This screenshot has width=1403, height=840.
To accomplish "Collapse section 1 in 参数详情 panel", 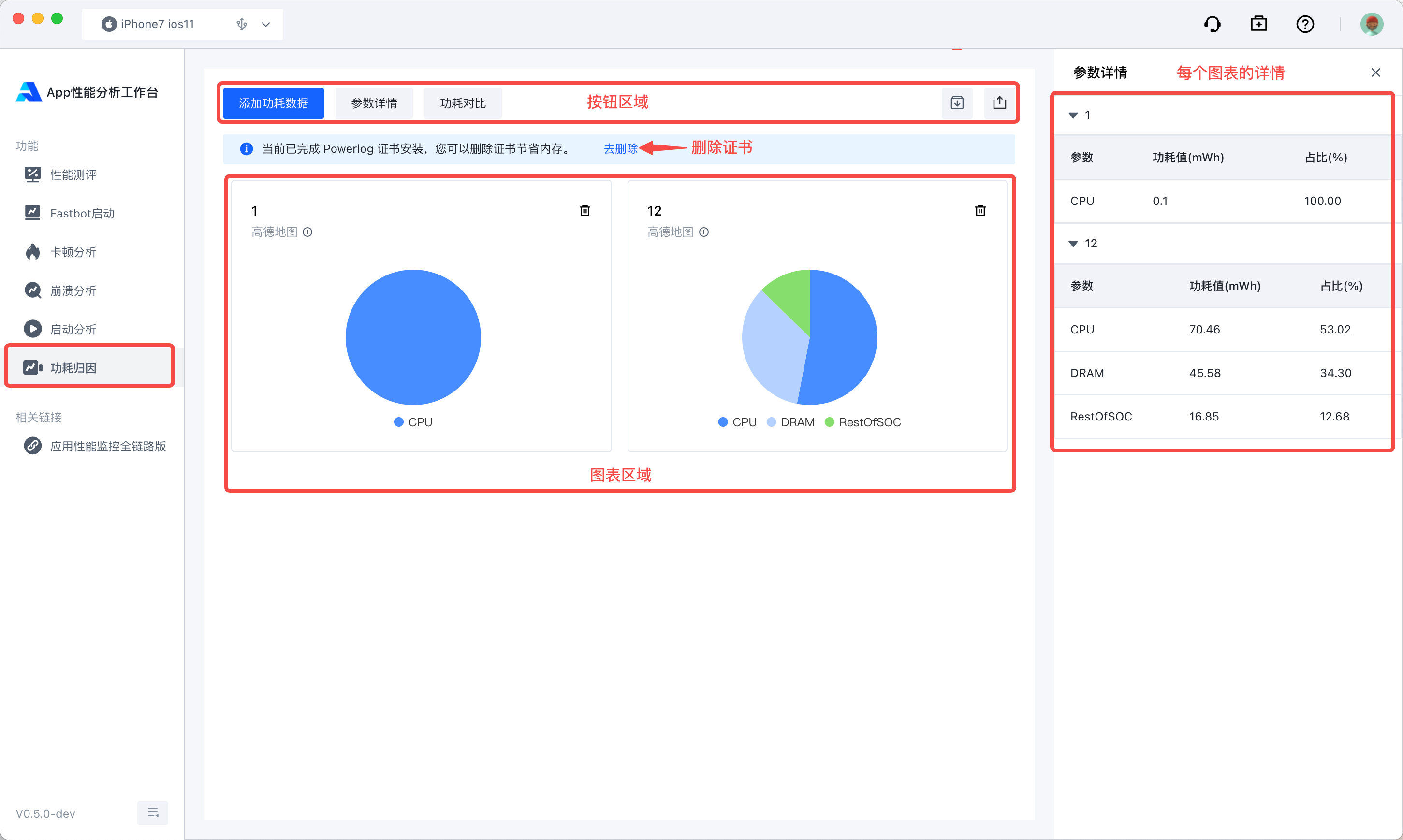I will 1073,116.
